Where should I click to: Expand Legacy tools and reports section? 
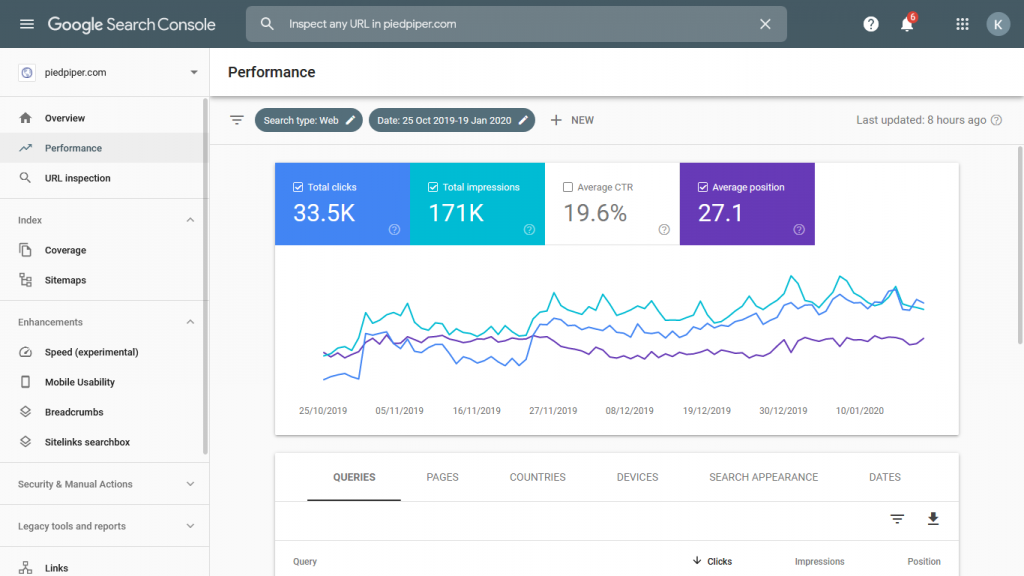tap(190, 526)
